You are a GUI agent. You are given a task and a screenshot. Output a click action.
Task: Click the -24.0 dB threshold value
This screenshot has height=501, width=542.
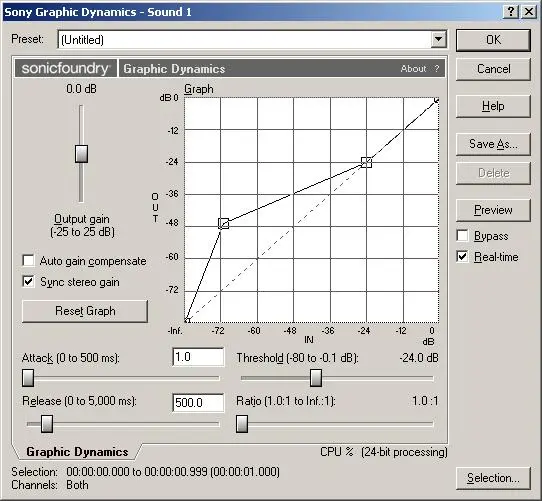(419, 358)
